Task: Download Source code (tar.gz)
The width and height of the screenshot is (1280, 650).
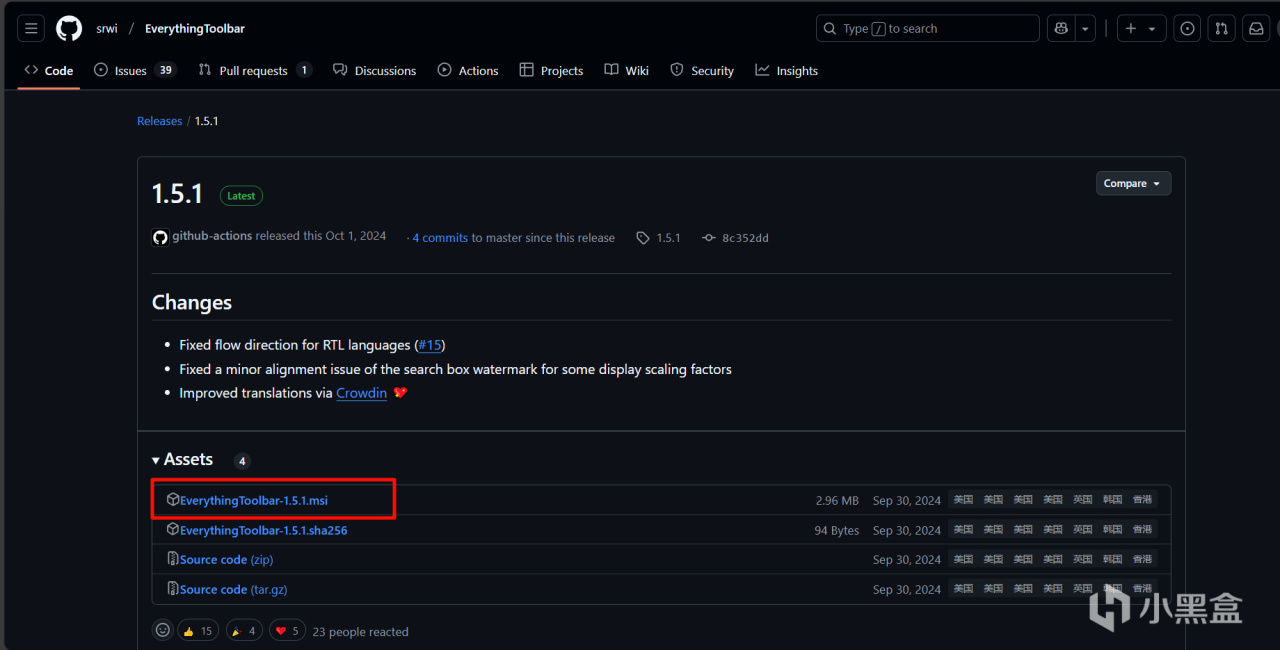Action: click(x=233, y=590)
